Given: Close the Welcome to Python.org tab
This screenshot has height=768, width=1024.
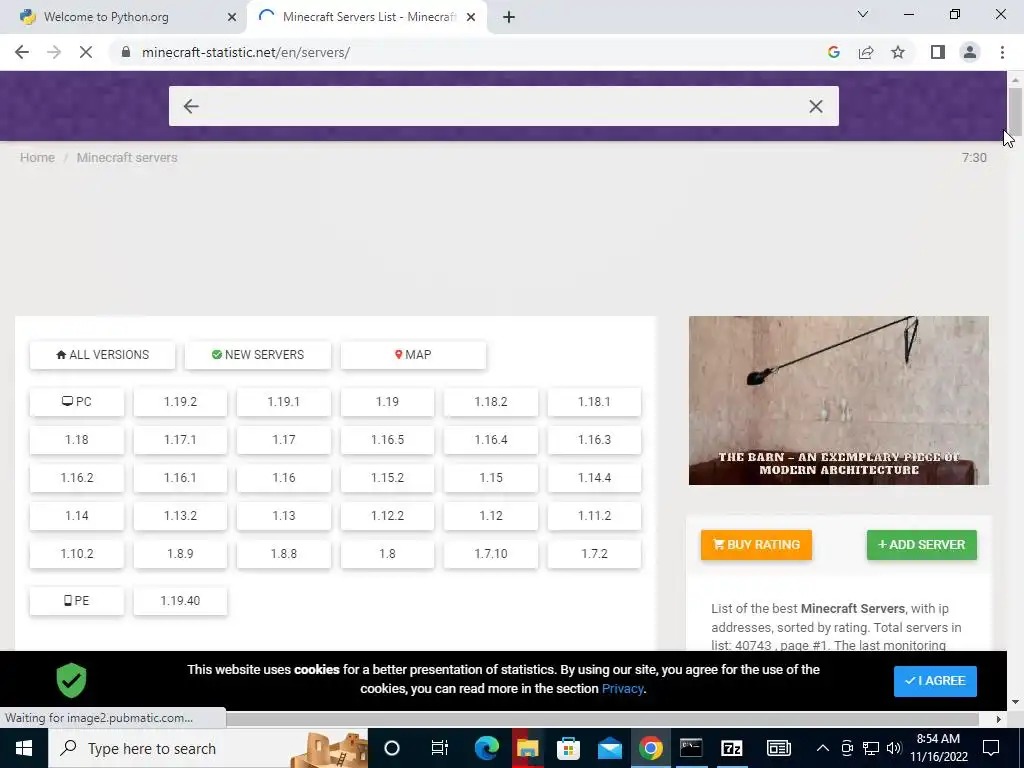Looking at the screenshot, I should [x=232, y=18].
